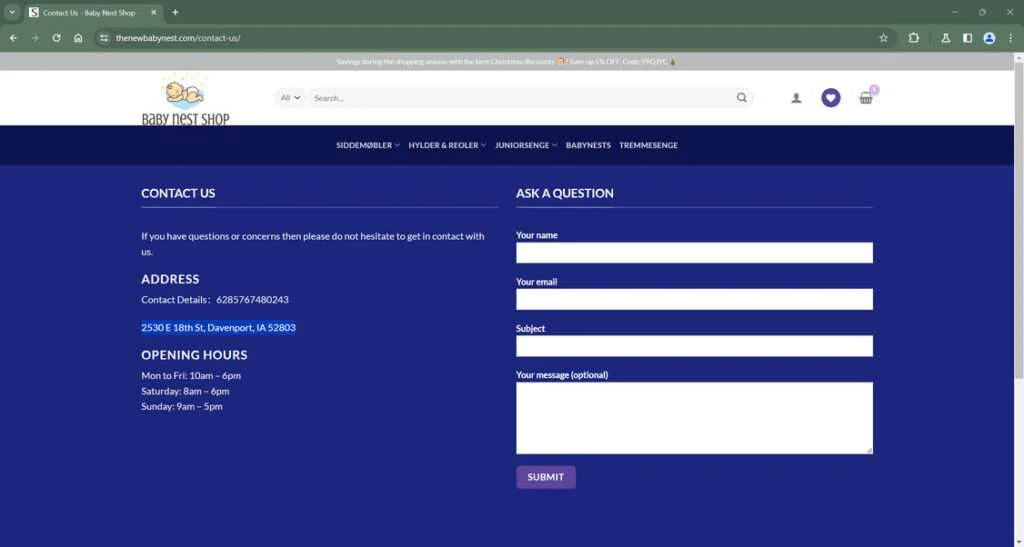Open the BABYNESTS menu item
1024x547 pixels.
tap(588, 145)
